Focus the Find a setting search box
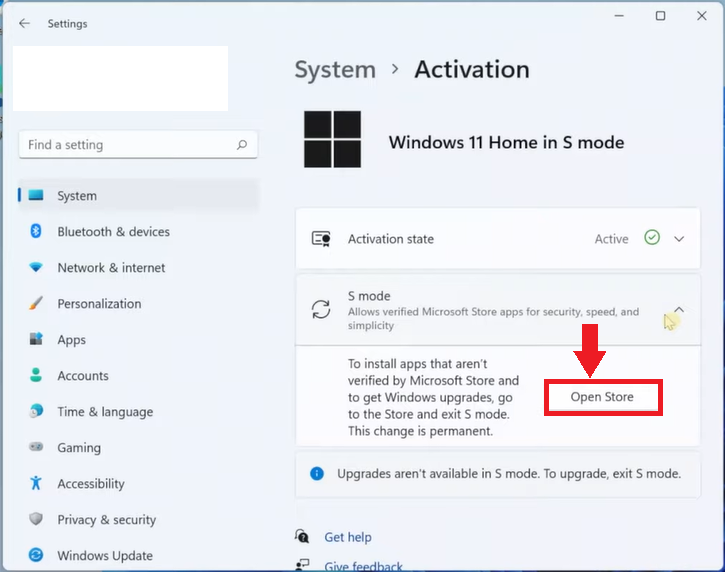725x572 pixels. 125,145
